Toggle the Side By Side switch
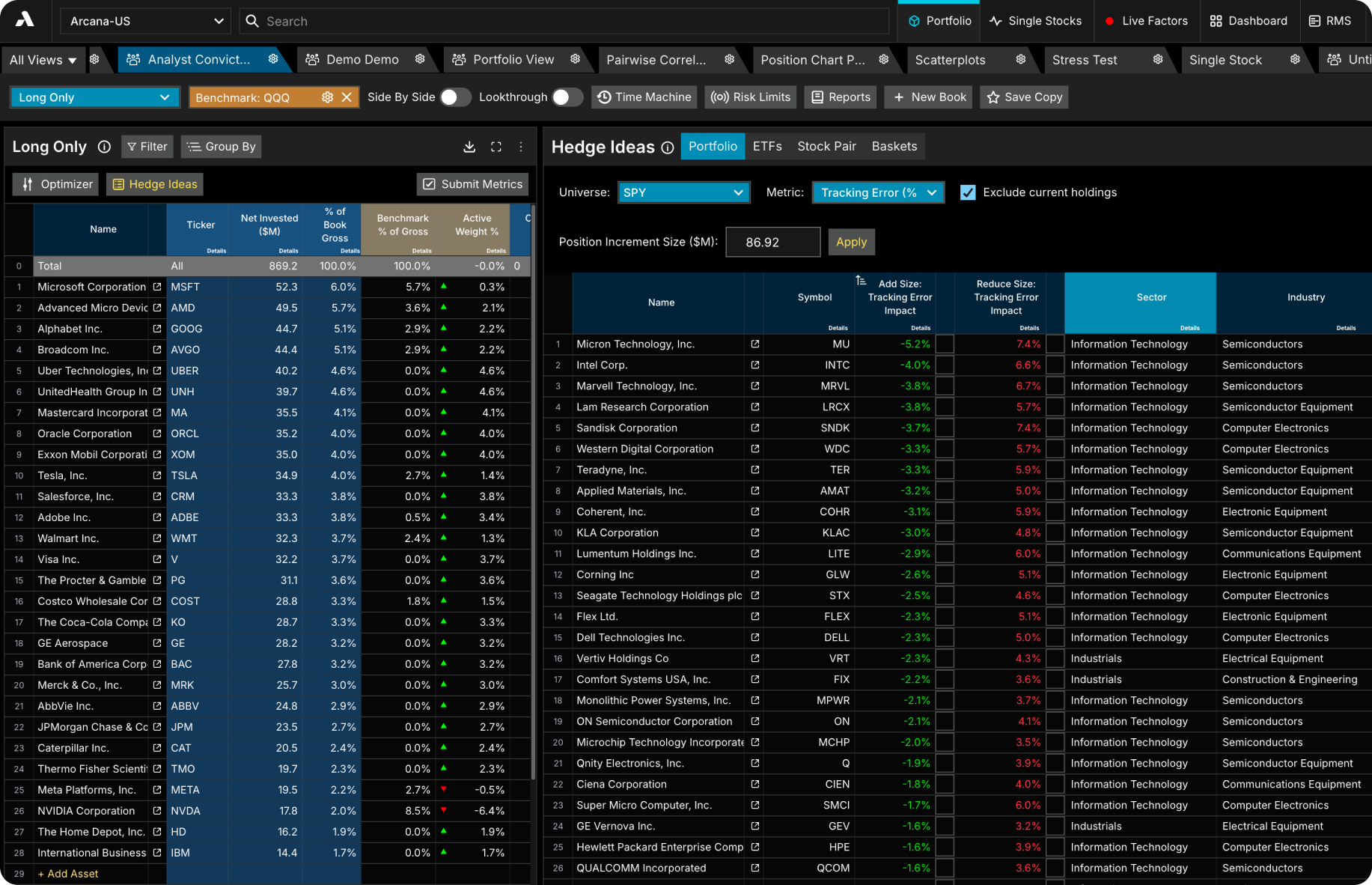 pos(455,97)
